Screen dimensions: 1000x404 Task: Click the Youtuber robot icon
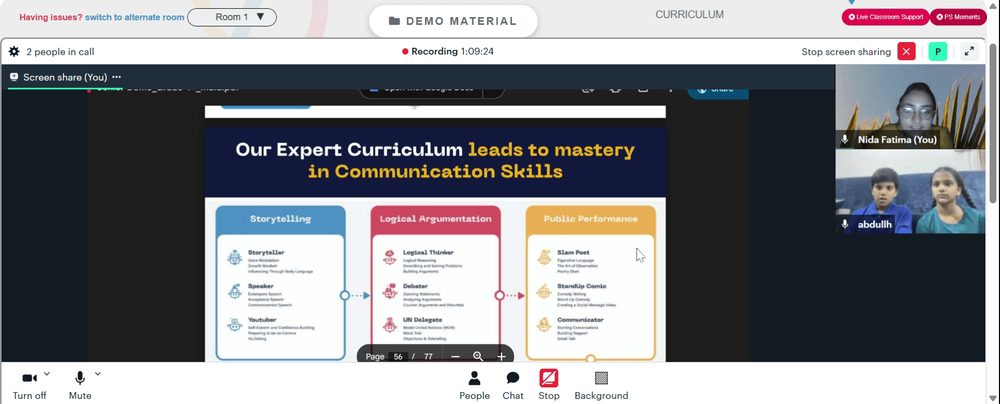click(235, 325)
